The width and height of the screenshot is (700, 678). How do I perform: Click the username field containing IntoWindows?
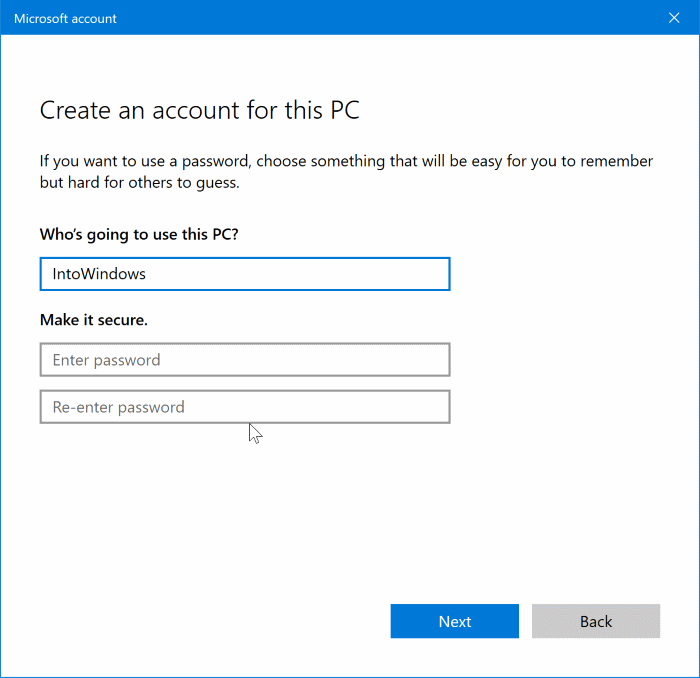245,274
